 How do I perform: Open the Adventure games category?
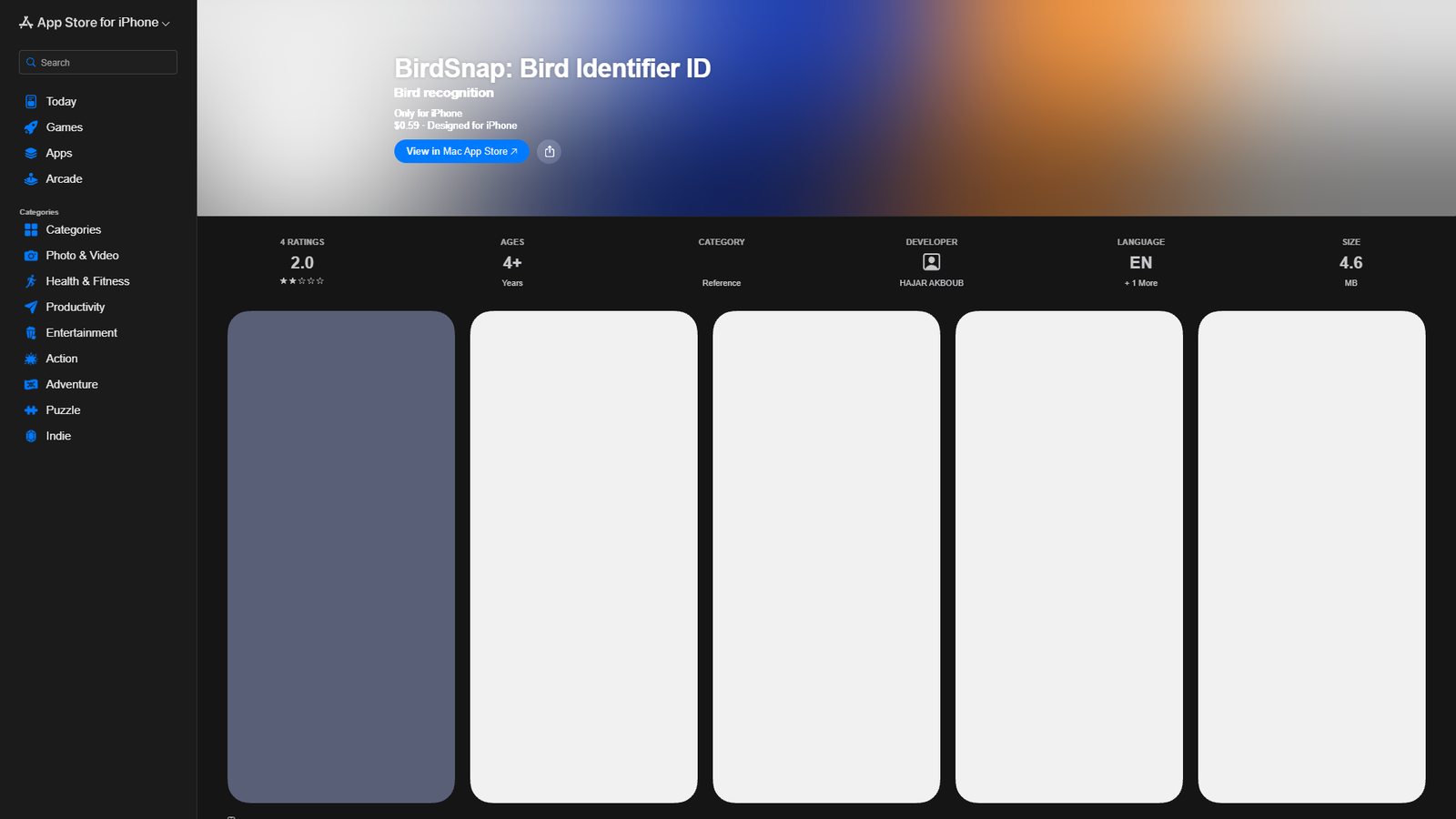pyautogui.click(x=72, y=385)
